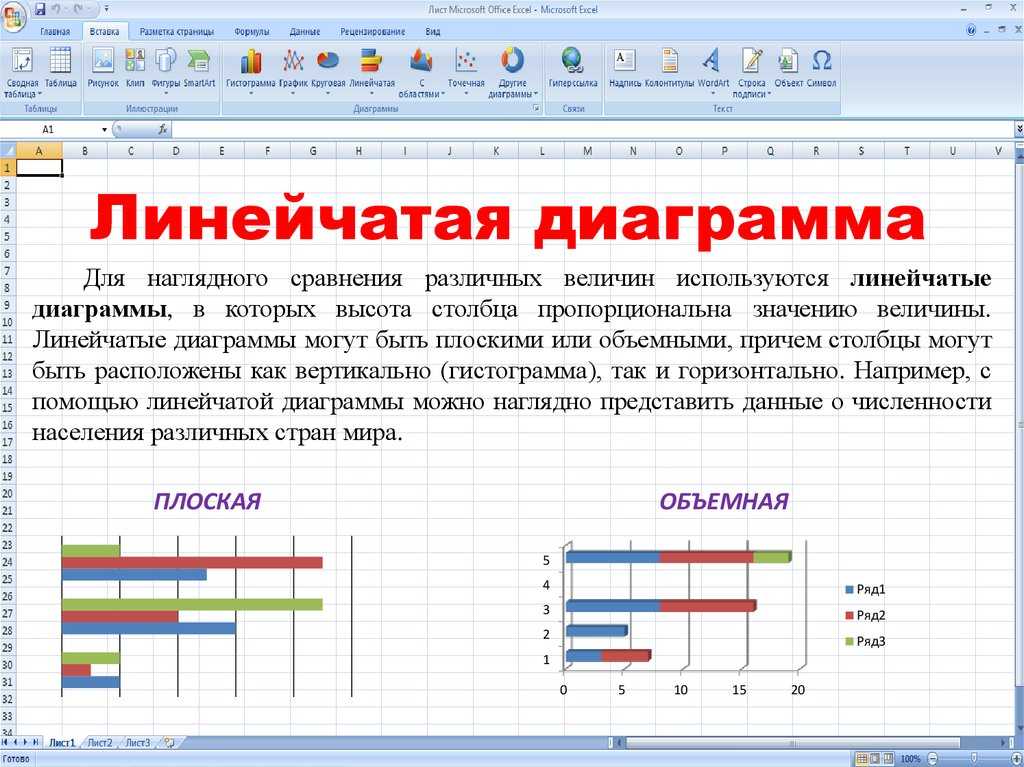Open the Клип clip art pane

click(135, 67)
